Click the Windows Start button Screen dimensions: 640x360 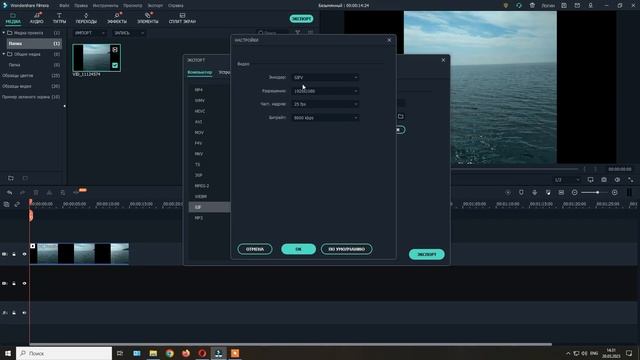[8, 353]
